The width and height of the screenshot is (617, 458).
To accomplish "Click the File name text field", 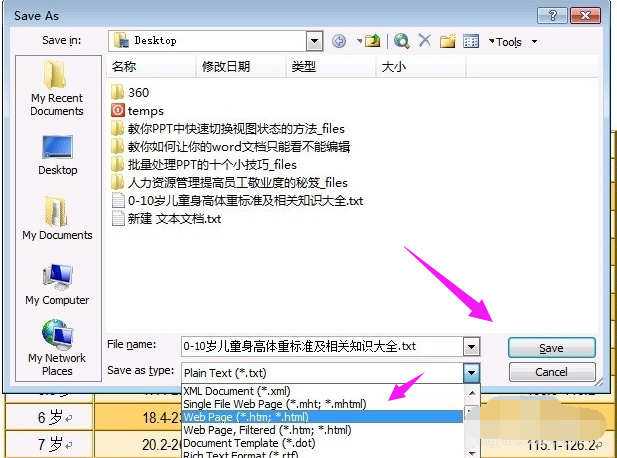I will click(x=320, y=346).
